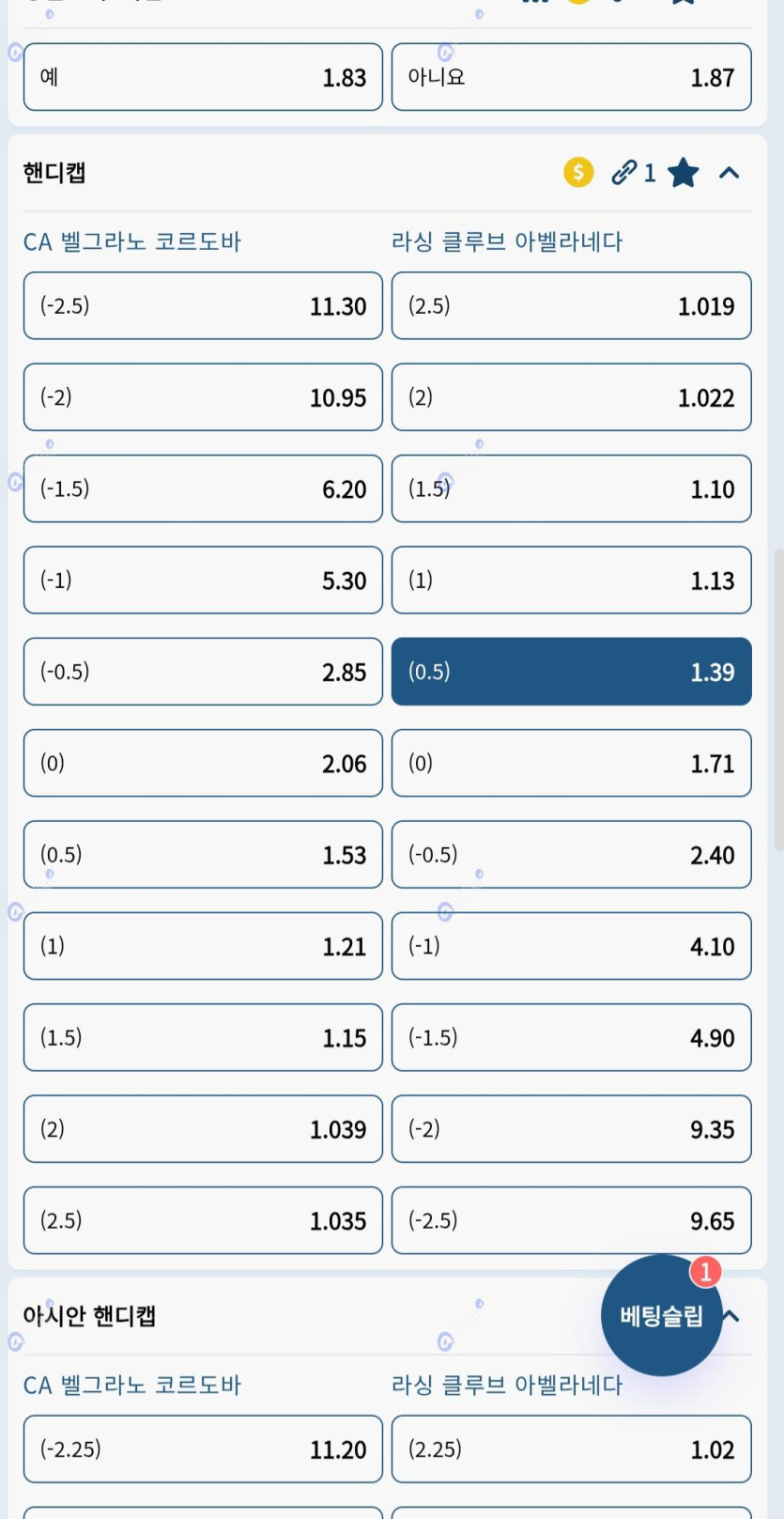Select the (-2.5) handicap at 9.65 odds

pos(571,1220)
